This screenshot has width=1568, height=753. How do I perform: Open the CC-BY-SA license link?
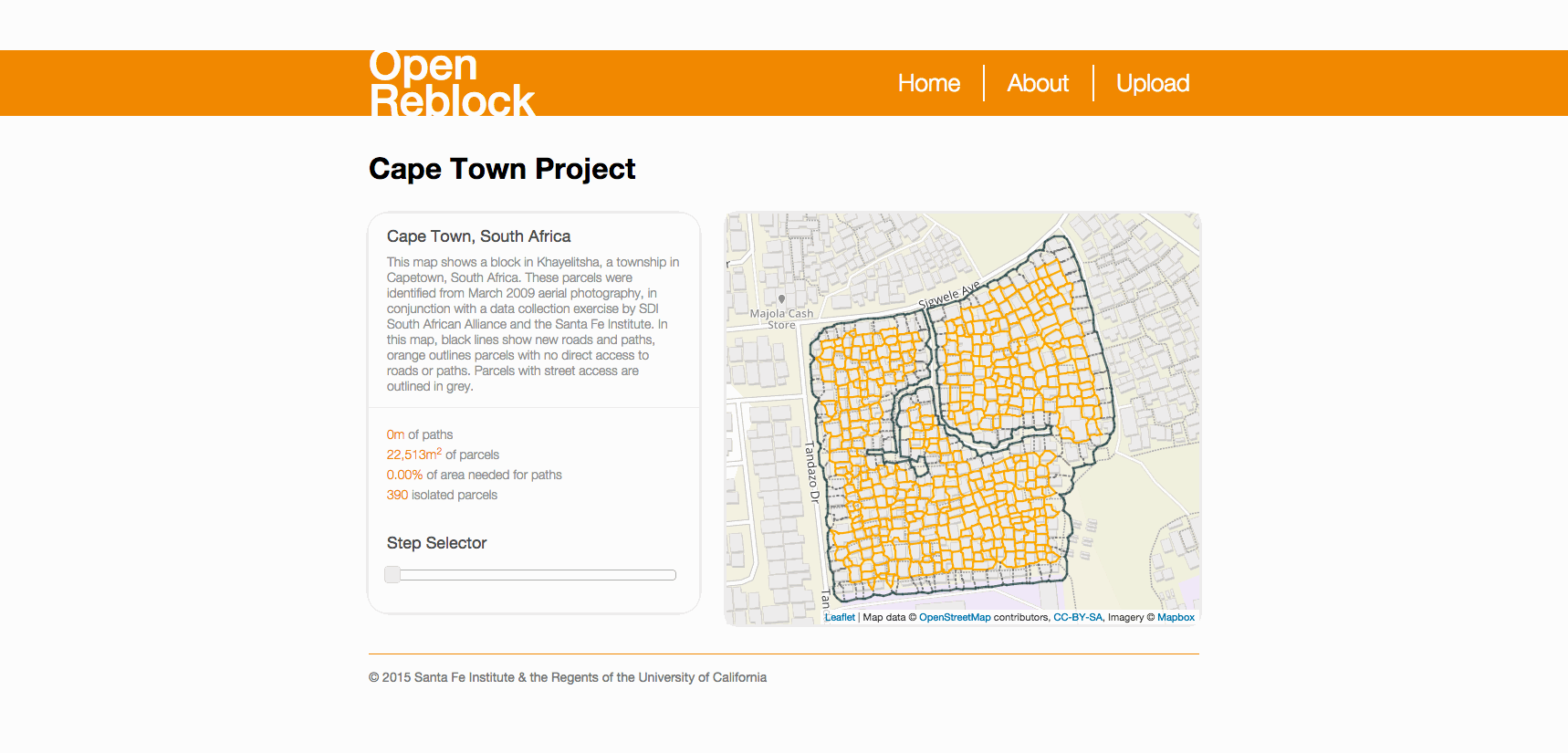[x=1078, y=618]
